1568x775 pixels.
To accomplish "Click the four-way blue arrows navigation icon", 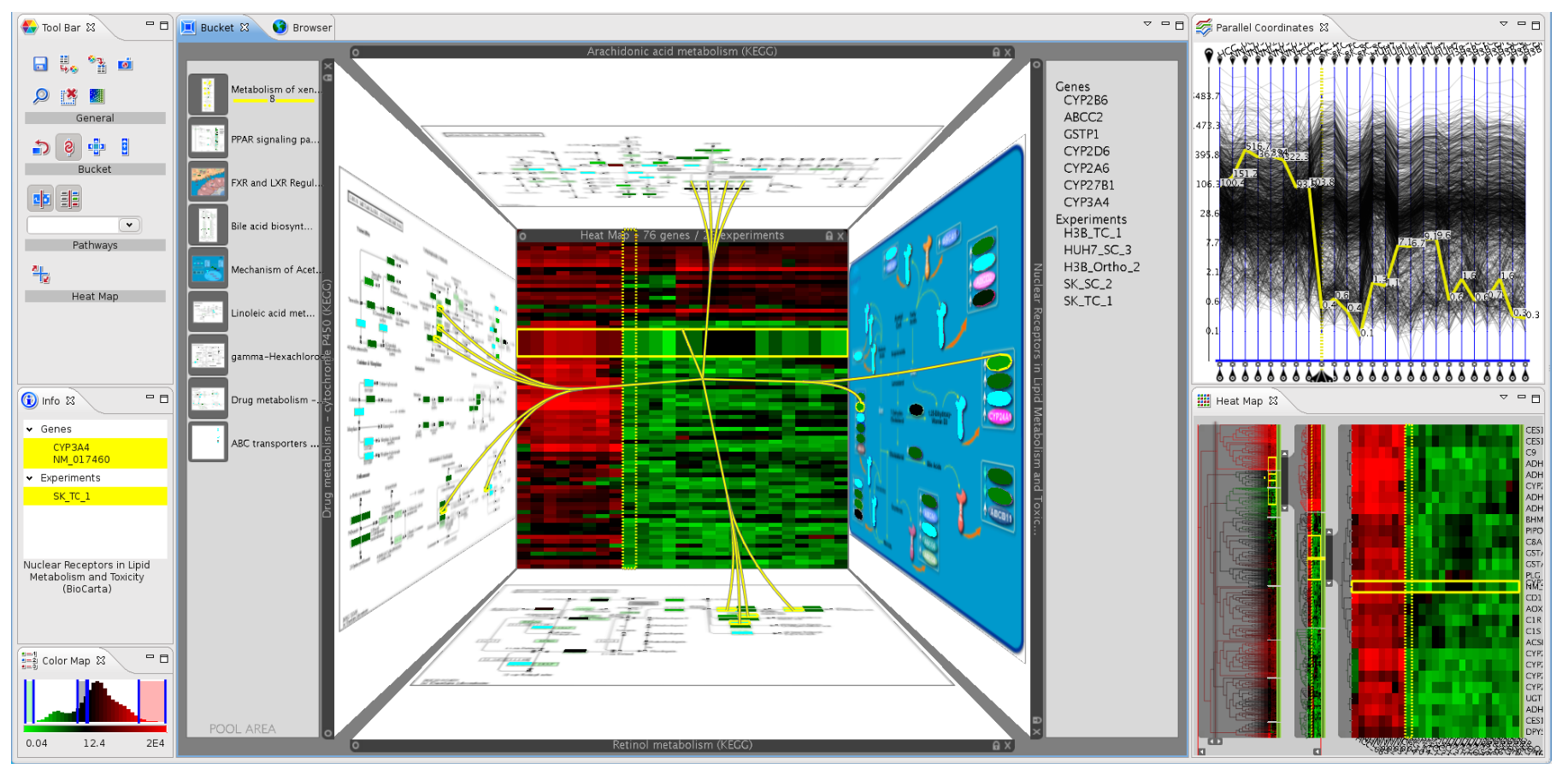I will pyautogui.click(x=97, y=147).
